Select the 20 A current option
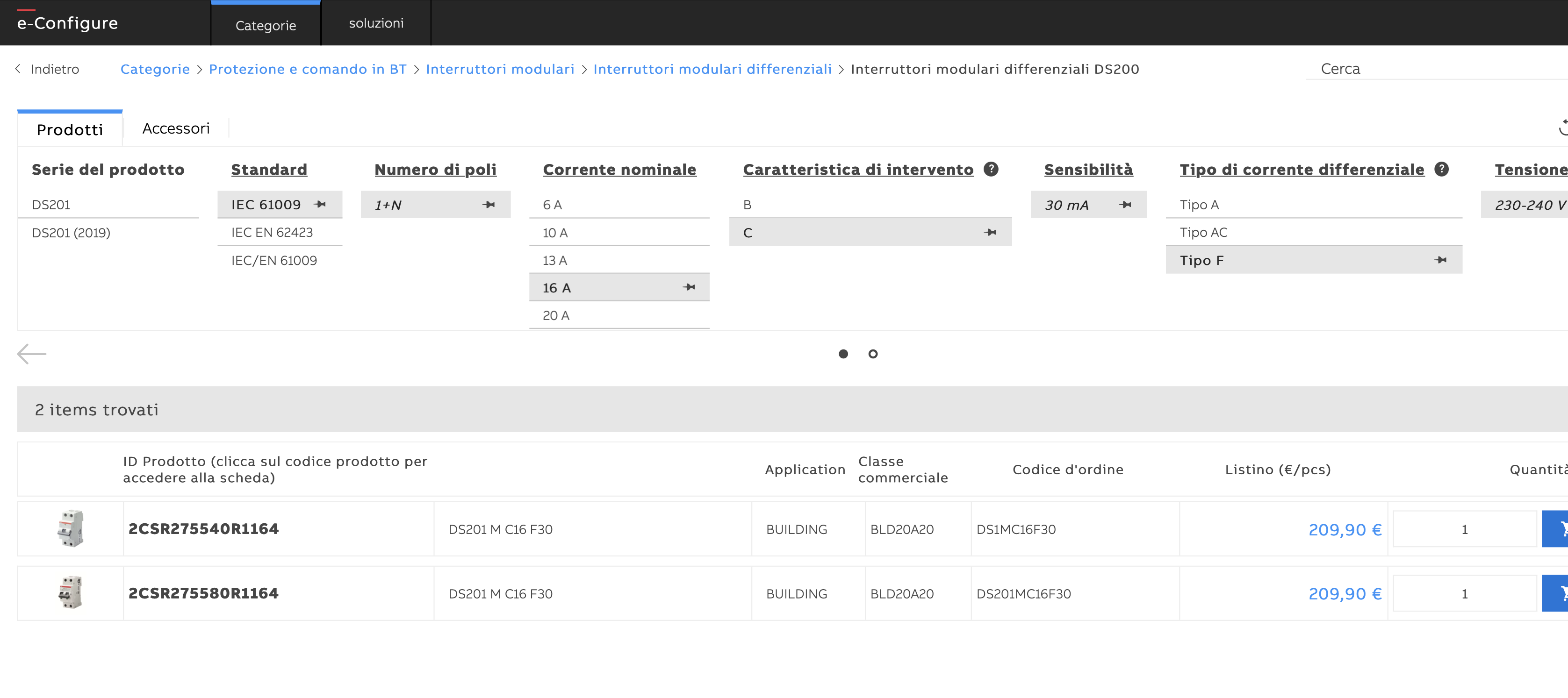The height and width of the screenshot is (698, 1568). [x=556, y=315]
